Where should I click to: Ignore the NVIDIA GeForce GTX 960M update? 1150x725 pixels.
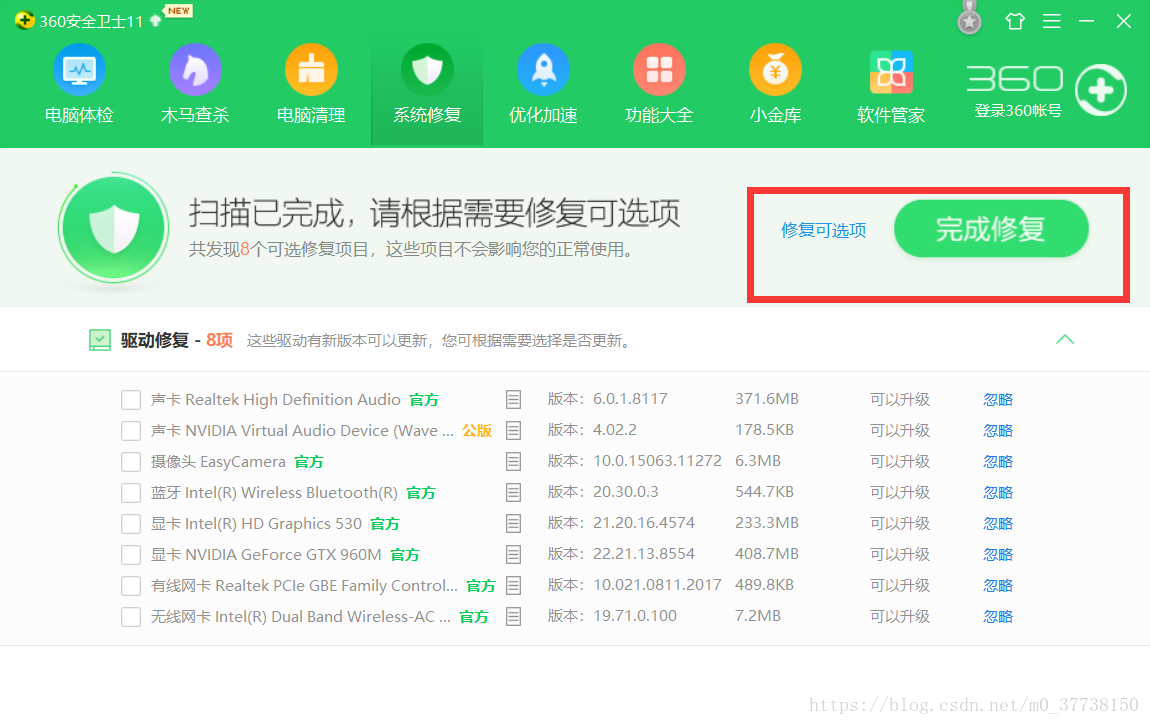pyautogui.click(x=997, y=555)
